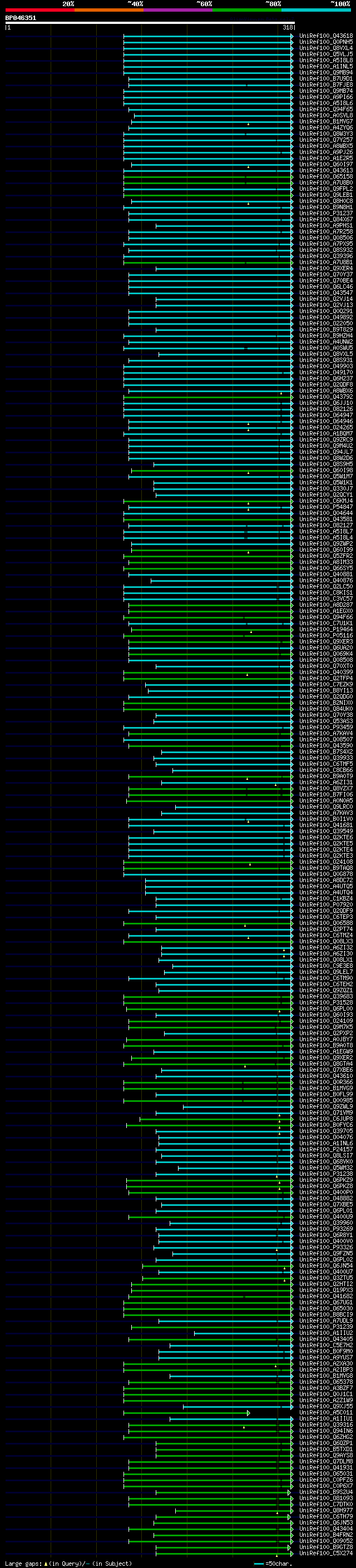356x1568 pixels.
Task: Open the UniRef100_P05116 hit
Action: tap(325, 636)
